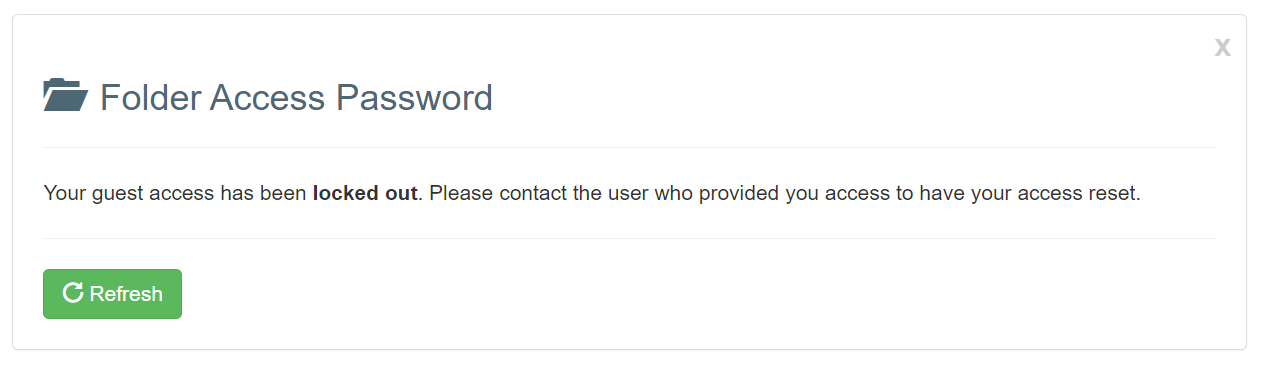Screen dimensions: 1270x367
Task: Click the divider line below the heading
Action: (x=630, y=147)
